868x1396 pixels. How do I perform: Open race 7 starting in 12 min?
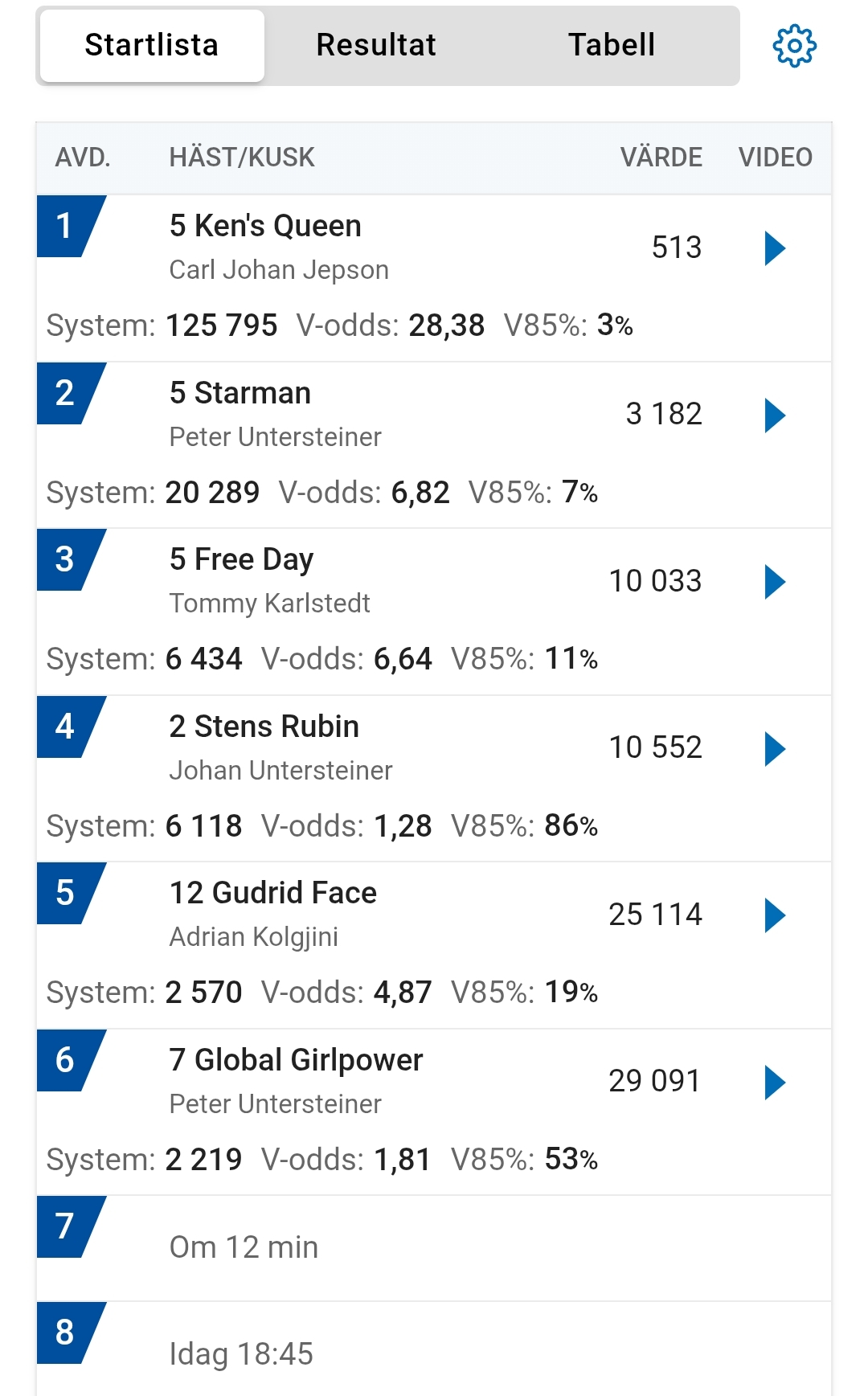point(244,1247)
